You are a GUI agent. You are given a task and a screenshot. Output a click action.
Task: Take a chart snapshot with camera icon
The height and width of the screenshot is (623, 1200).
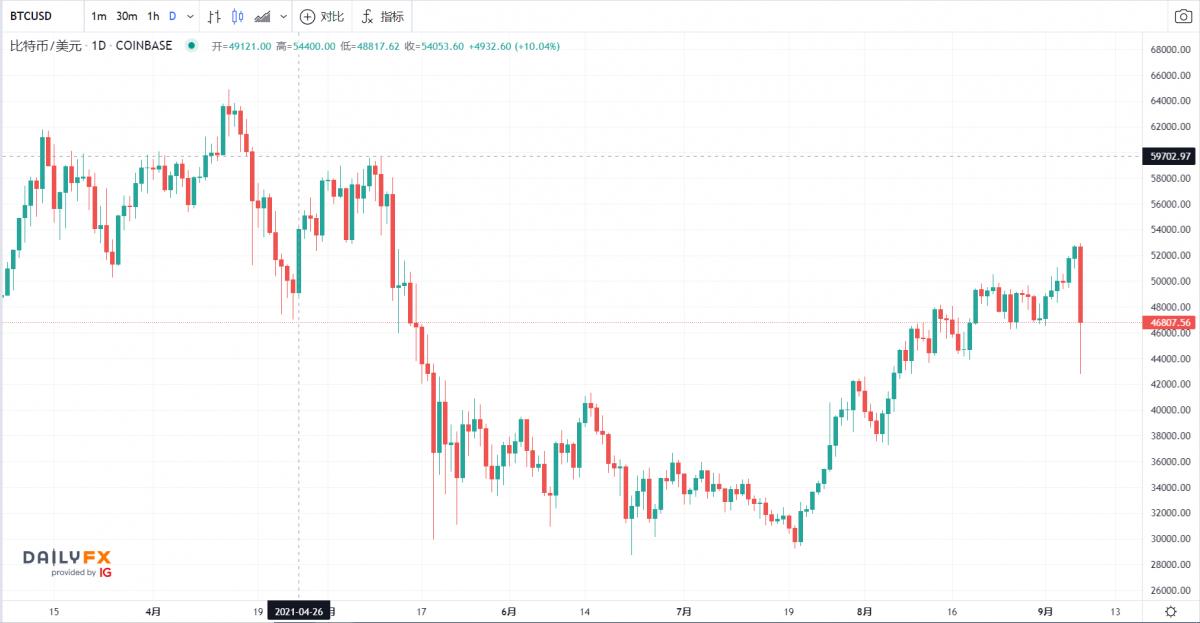tap(1182, 16)
